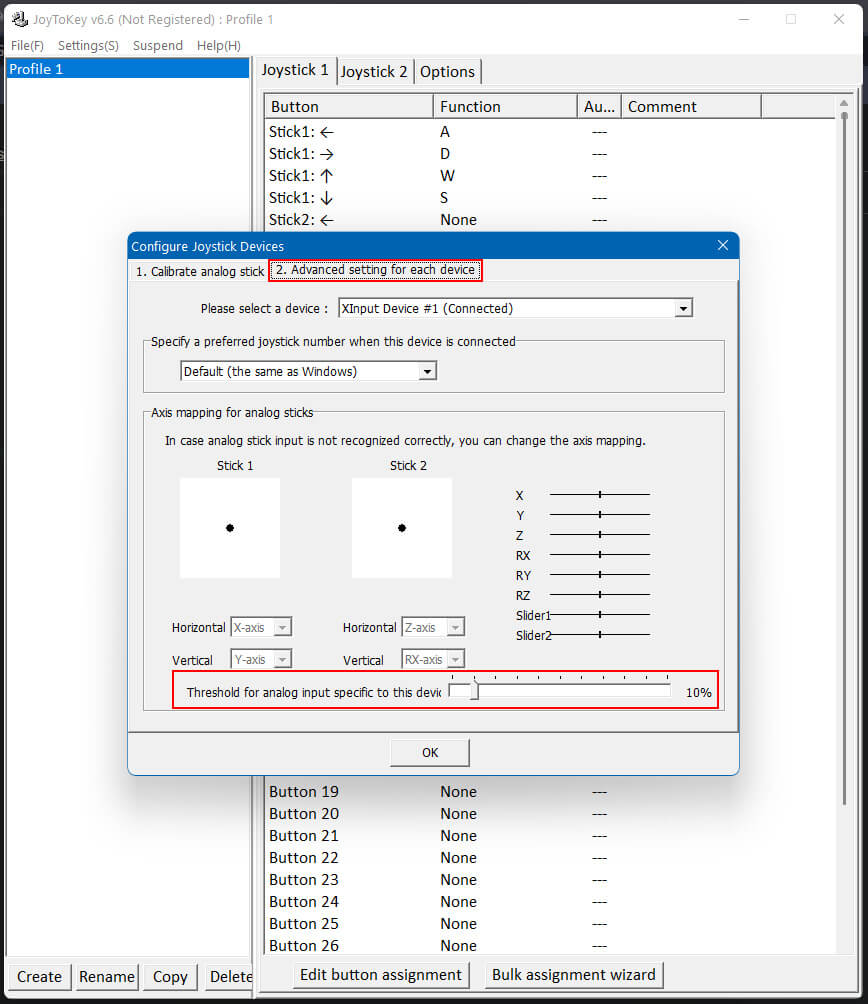Switch to the Options tab
868x1004 pixels.
pos(447,72)
